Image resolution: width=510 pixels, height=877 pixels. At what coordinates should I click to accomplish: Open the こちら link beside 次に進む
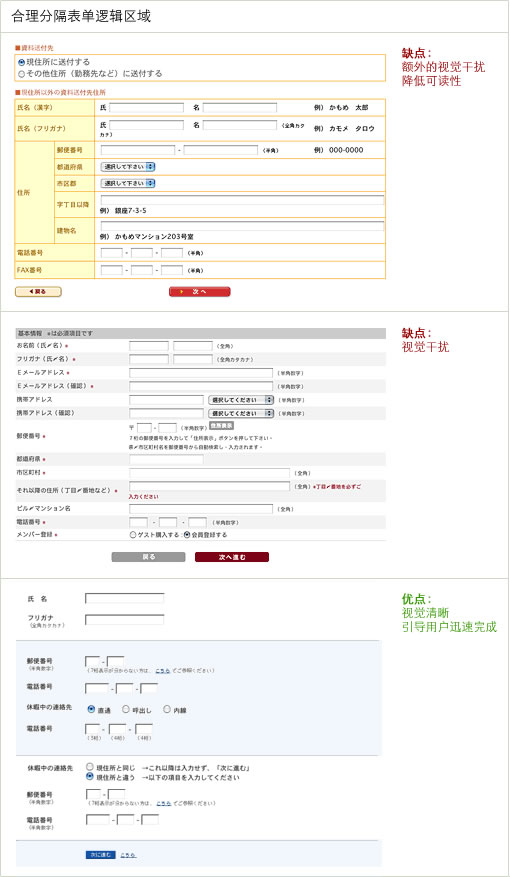click(128, 855)
